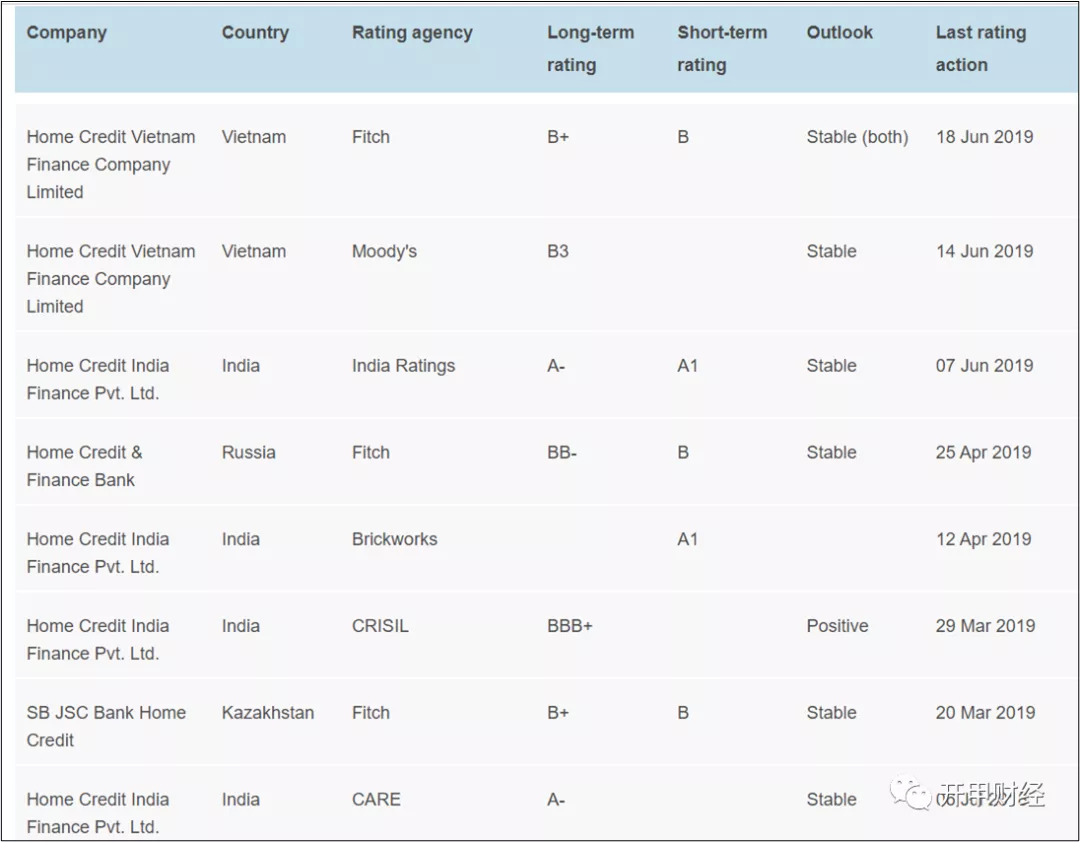Select the date 20 Mar 2019
Viewport: 1080px width, 842px height.
pos(985,712)
